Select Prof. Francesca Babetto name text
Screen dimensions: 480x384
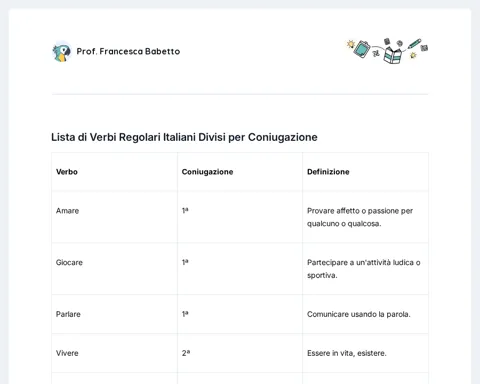tap(128, 51)
